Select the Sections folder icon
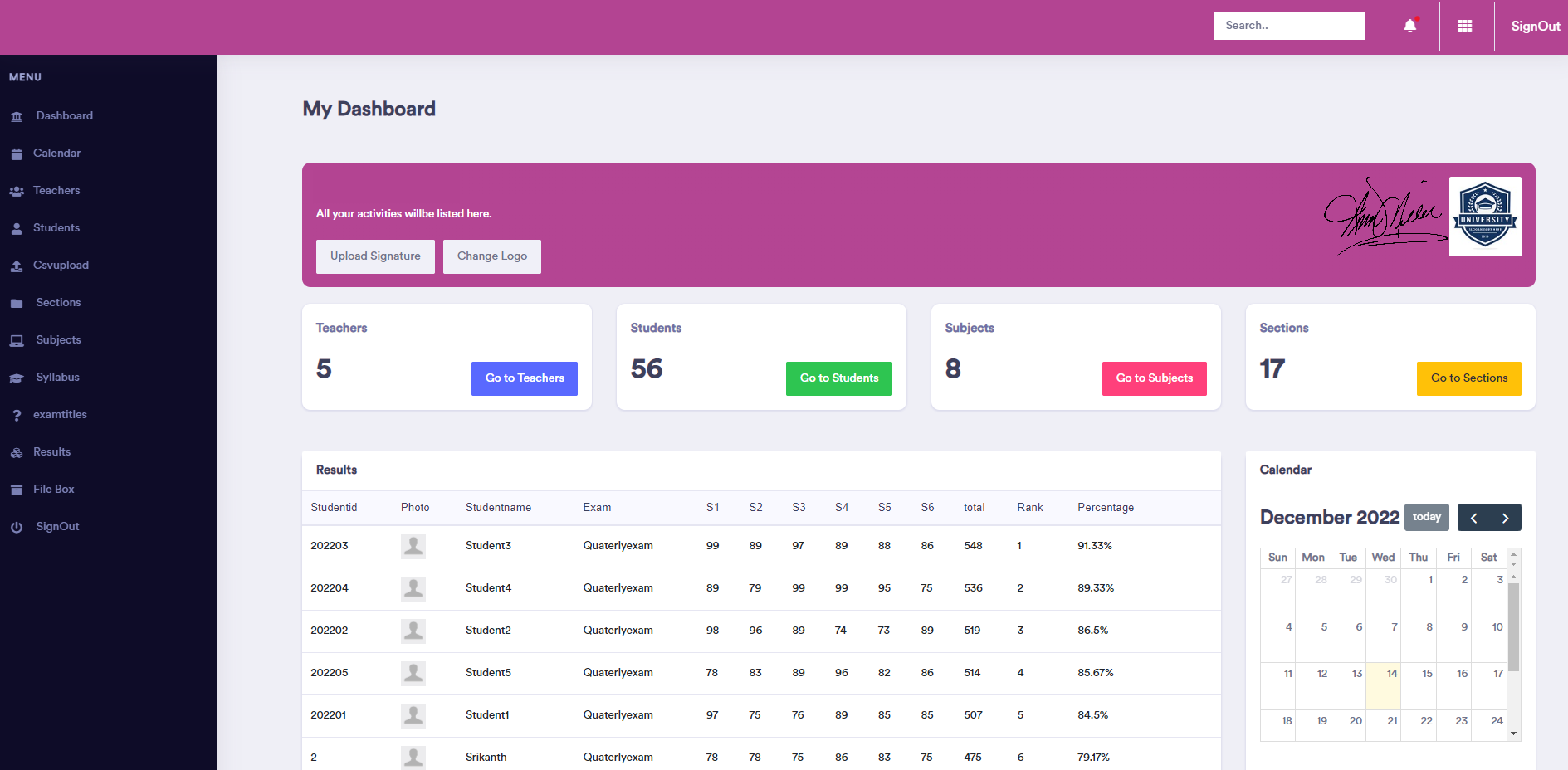 [x=17, y=302]
